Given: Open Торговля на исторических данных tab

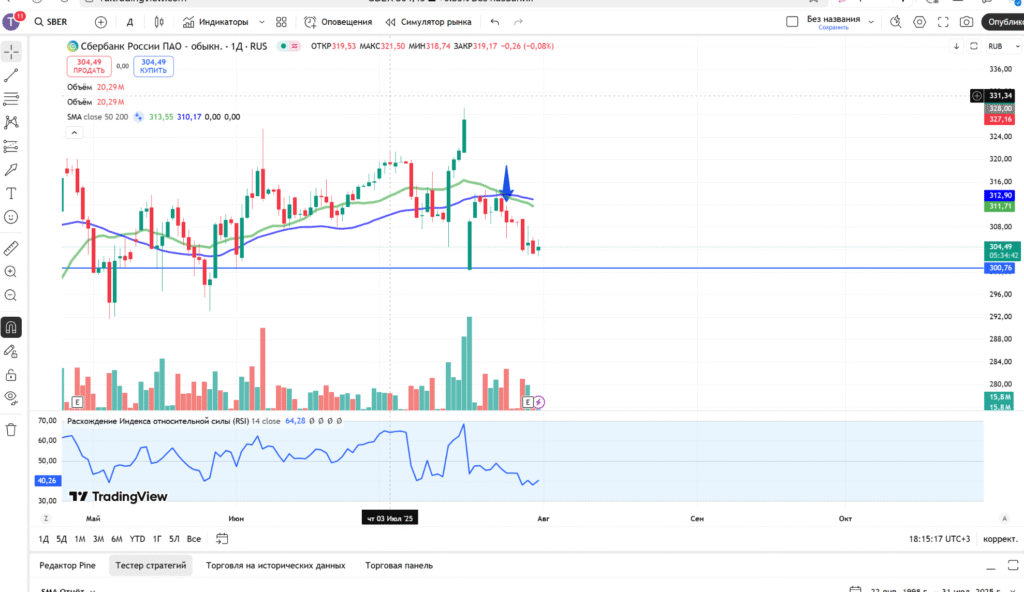Looking at the screenshot, I should (276, 565).
